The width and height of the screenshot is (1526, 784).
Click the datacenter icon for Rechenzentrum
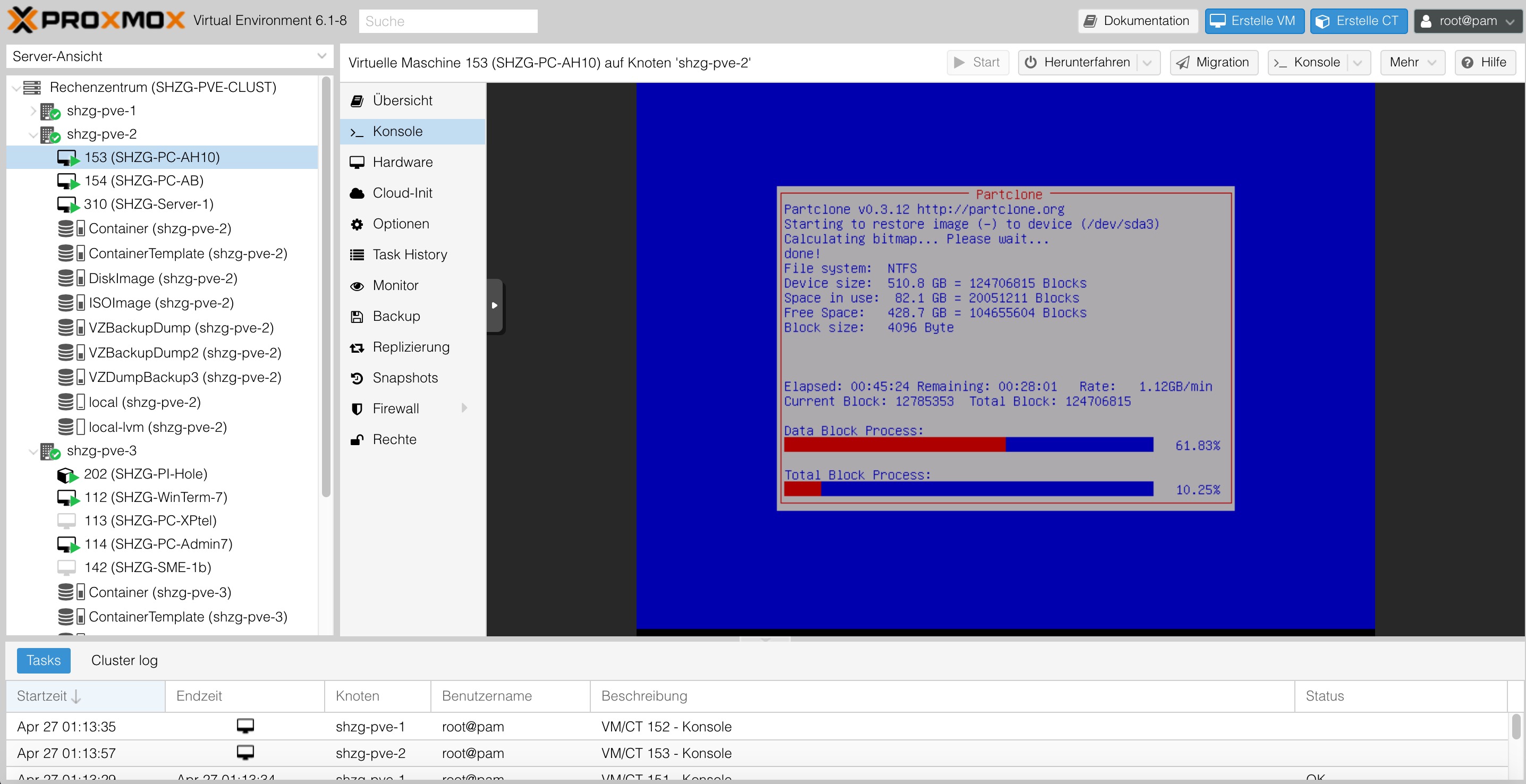(32, 88)
